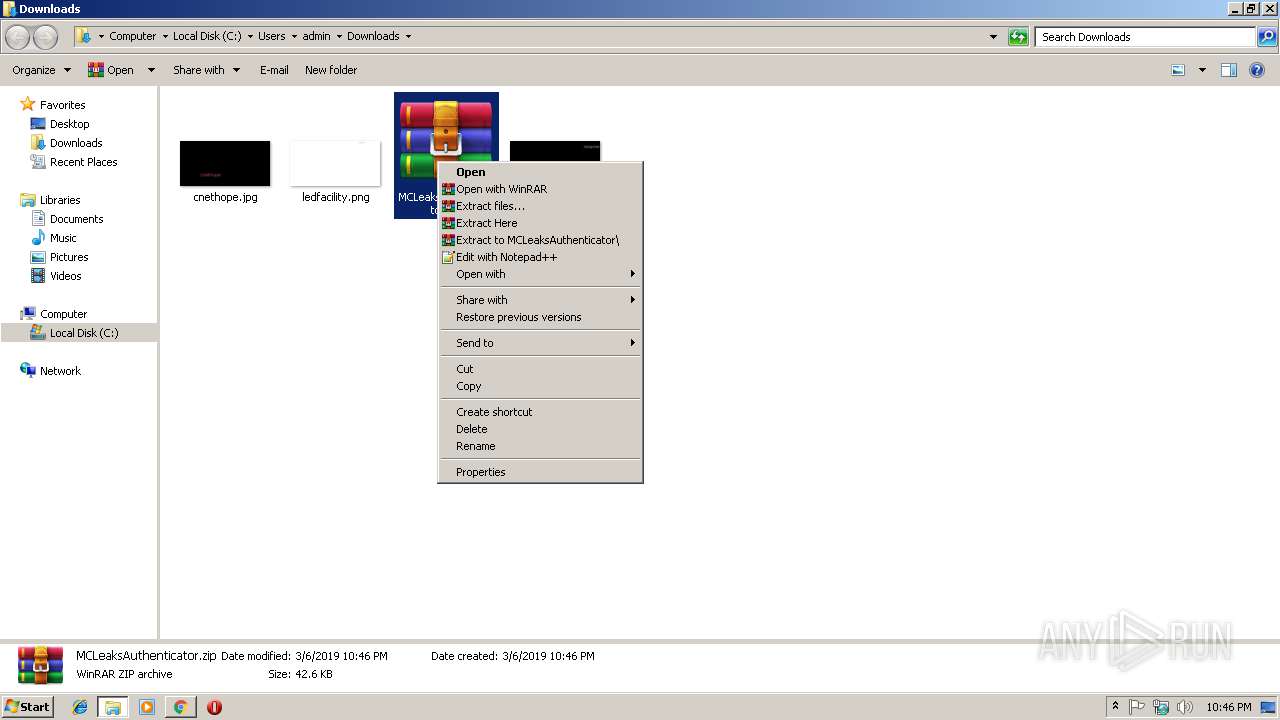Click the toolbar Open button
The image size is (1280, 720).
(x=111, y=70)
